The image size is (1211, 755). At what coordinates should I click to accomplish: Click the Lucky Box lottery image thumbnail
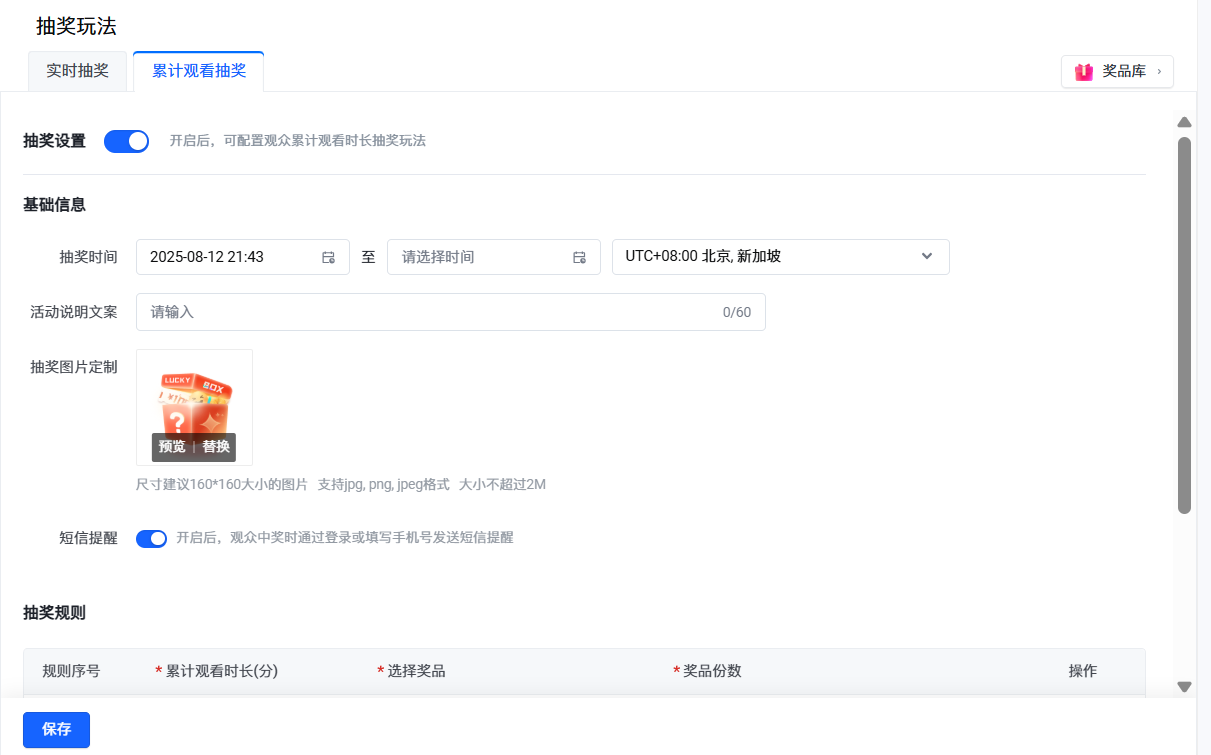click(x=194, y=407)
